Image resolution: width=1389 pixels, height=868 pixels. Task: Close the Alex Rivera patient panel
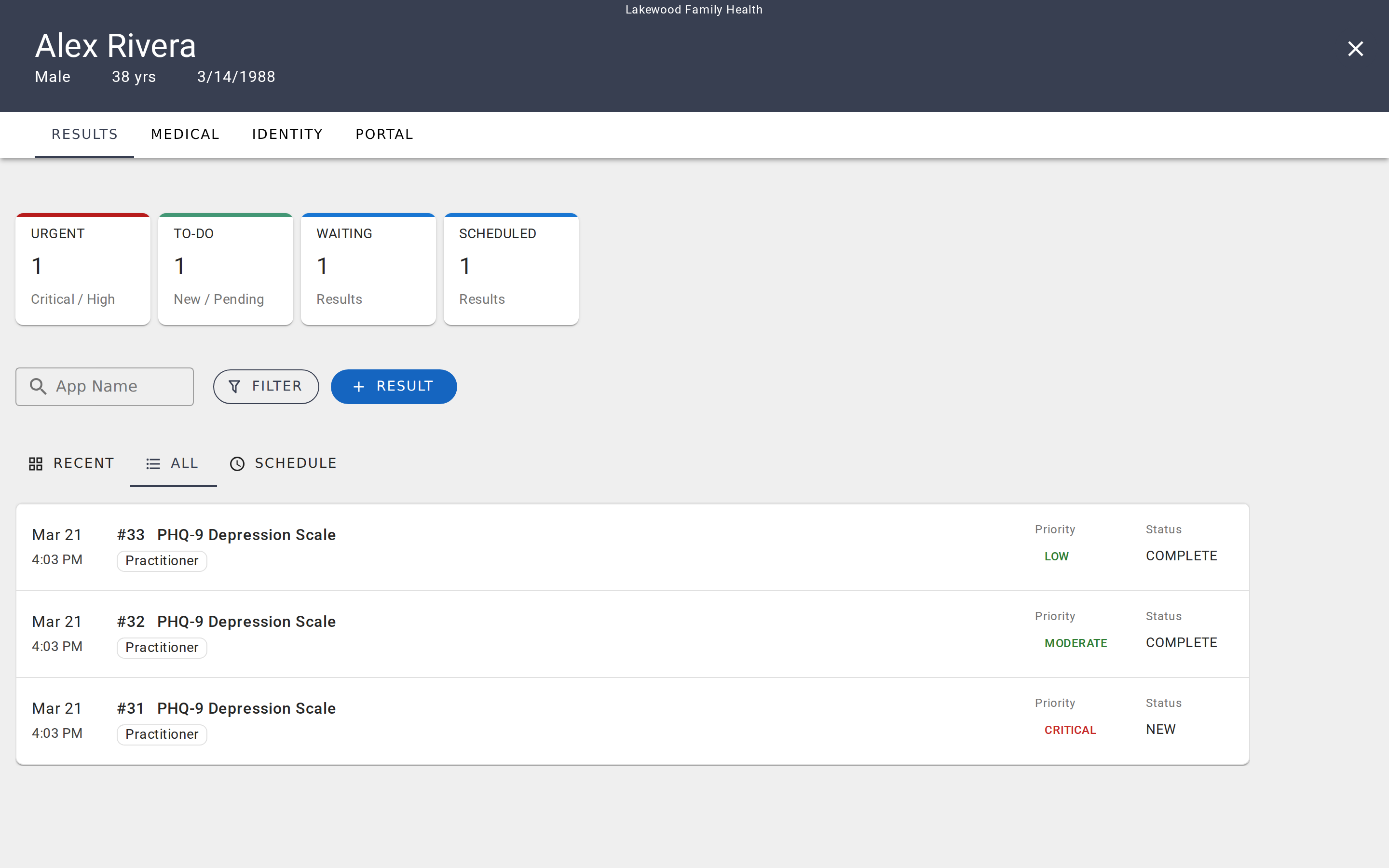[1355, 49]
